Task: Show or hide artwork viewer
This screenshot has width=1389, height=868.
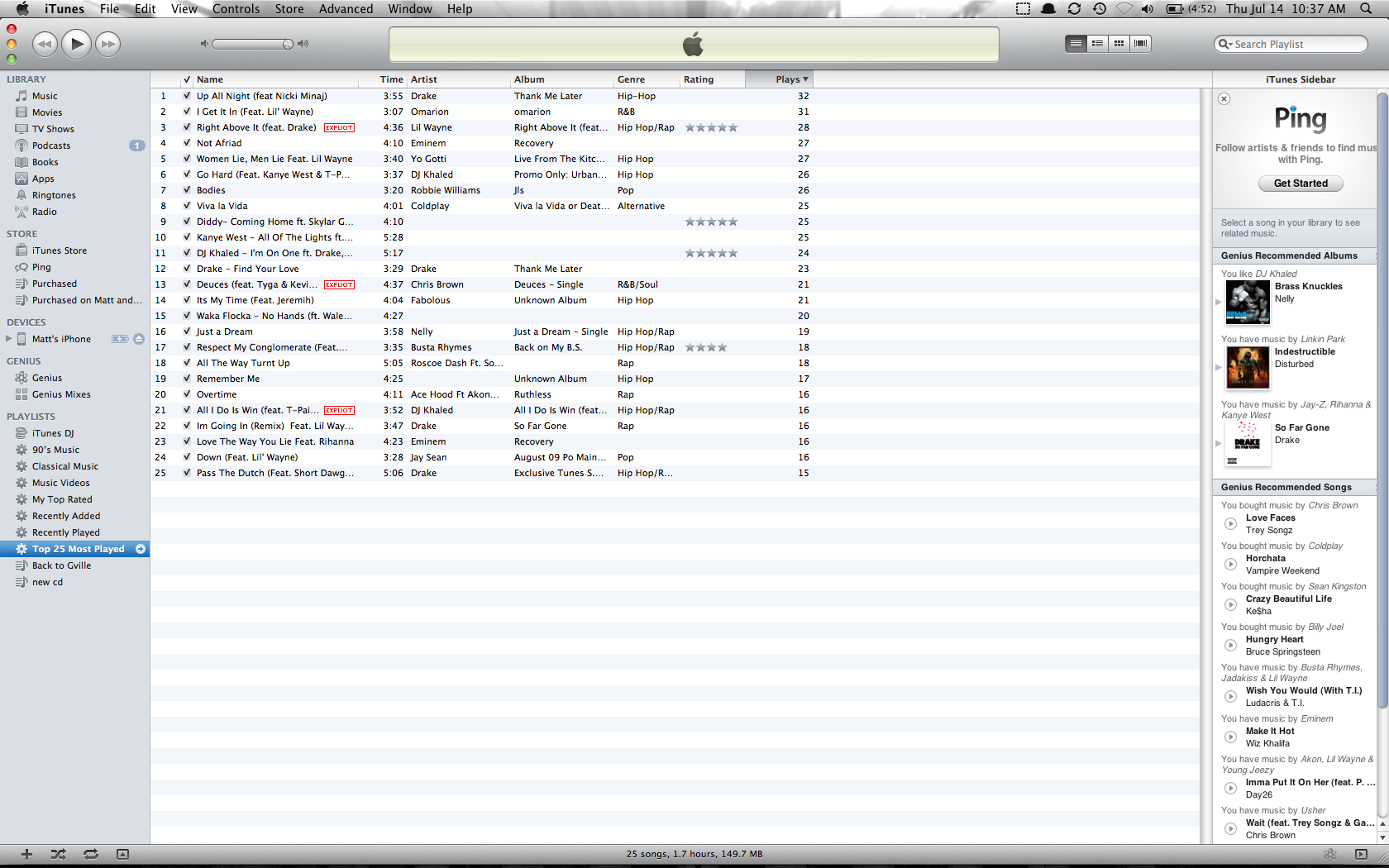Action: (122, 854)
